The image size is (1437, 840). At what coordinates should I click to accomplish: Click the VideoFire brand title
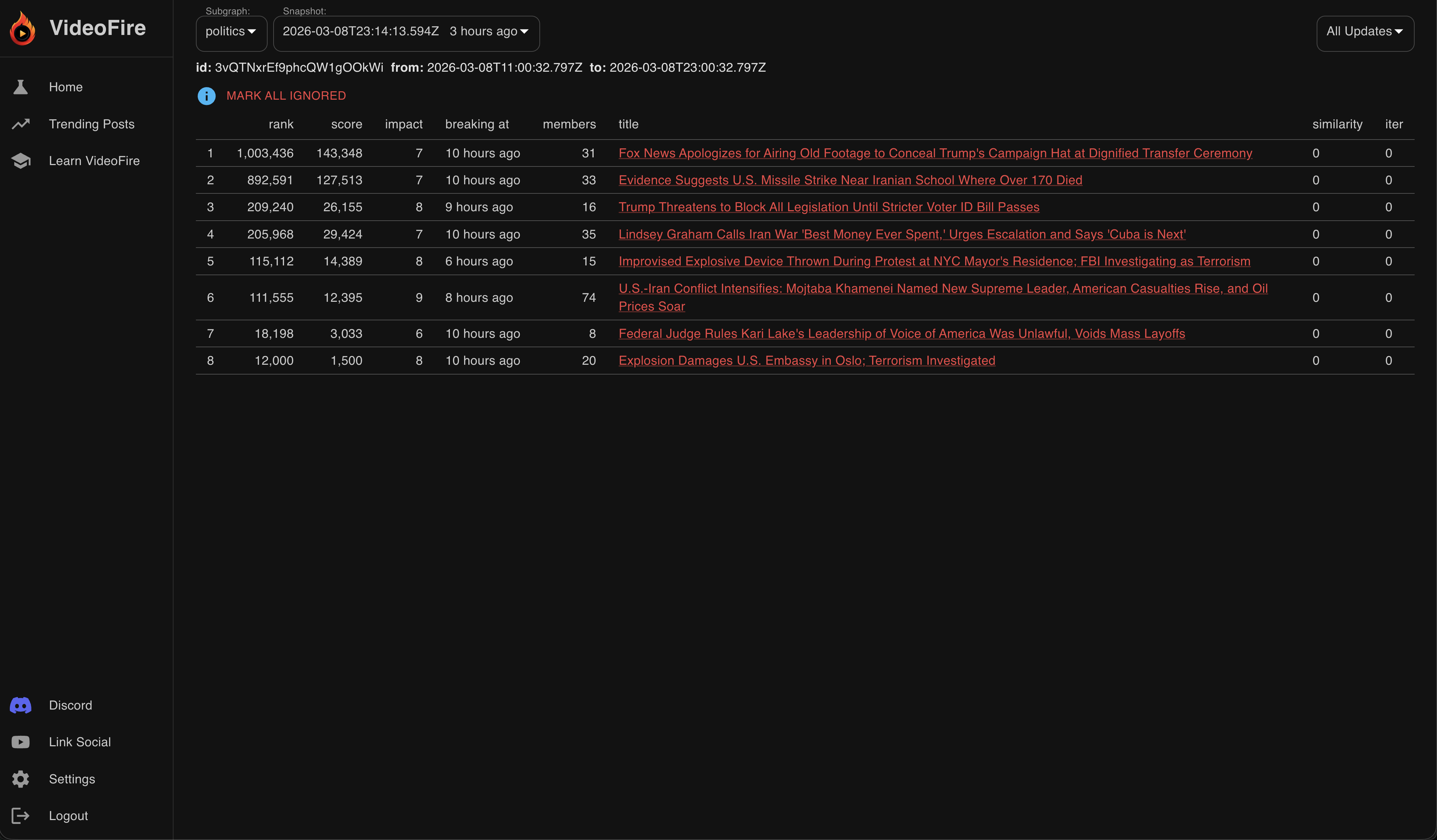click(98, 28)
